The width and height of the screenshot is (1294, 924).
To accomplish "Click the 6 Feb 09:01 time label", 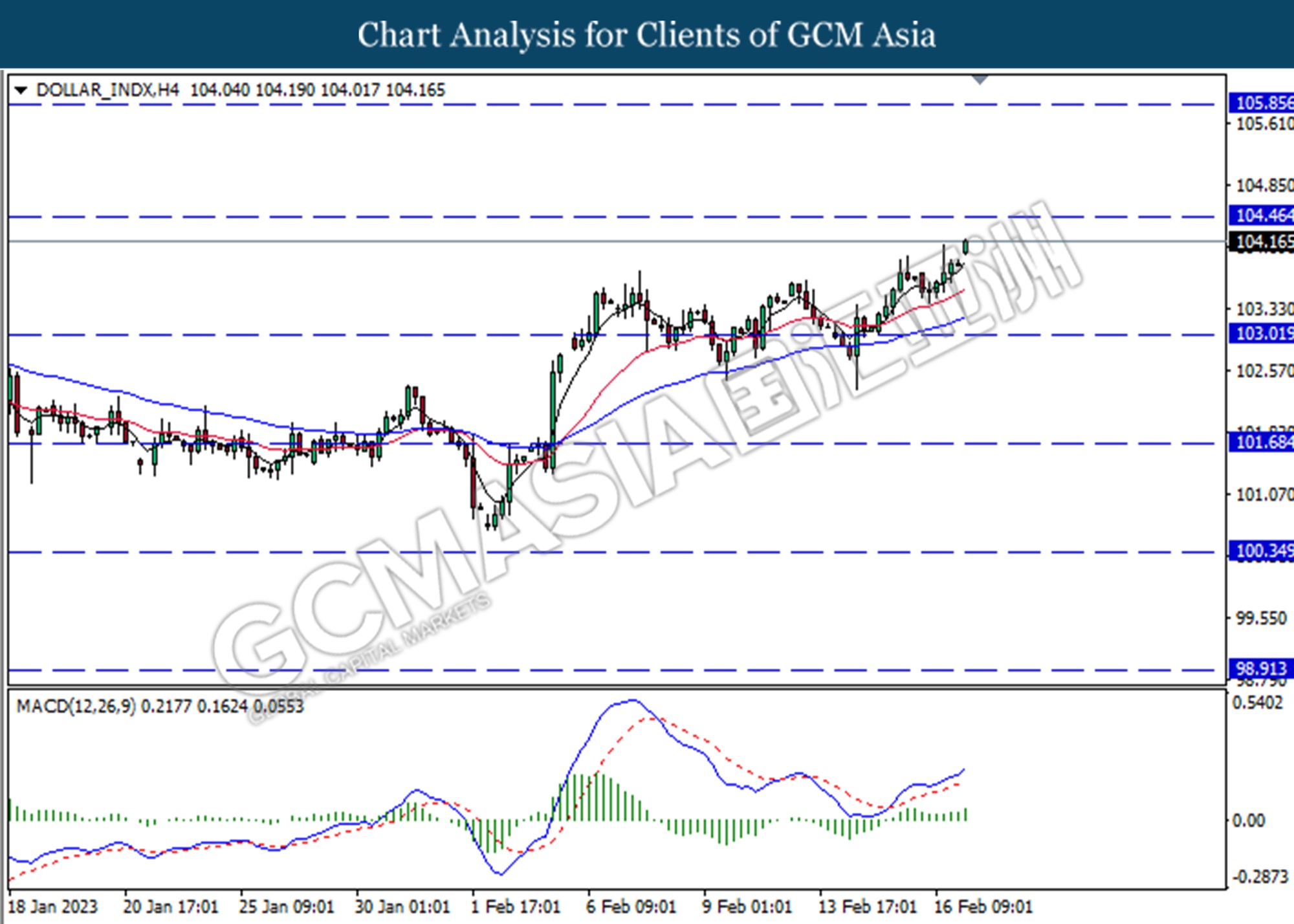I will [631, 907].
